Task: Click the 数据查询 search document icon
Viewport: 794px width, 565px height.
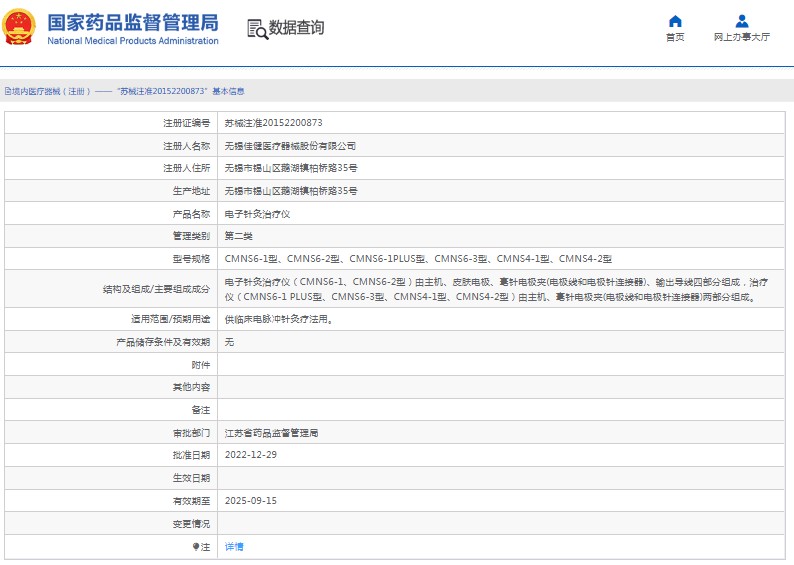Action: tap(257, 29)
